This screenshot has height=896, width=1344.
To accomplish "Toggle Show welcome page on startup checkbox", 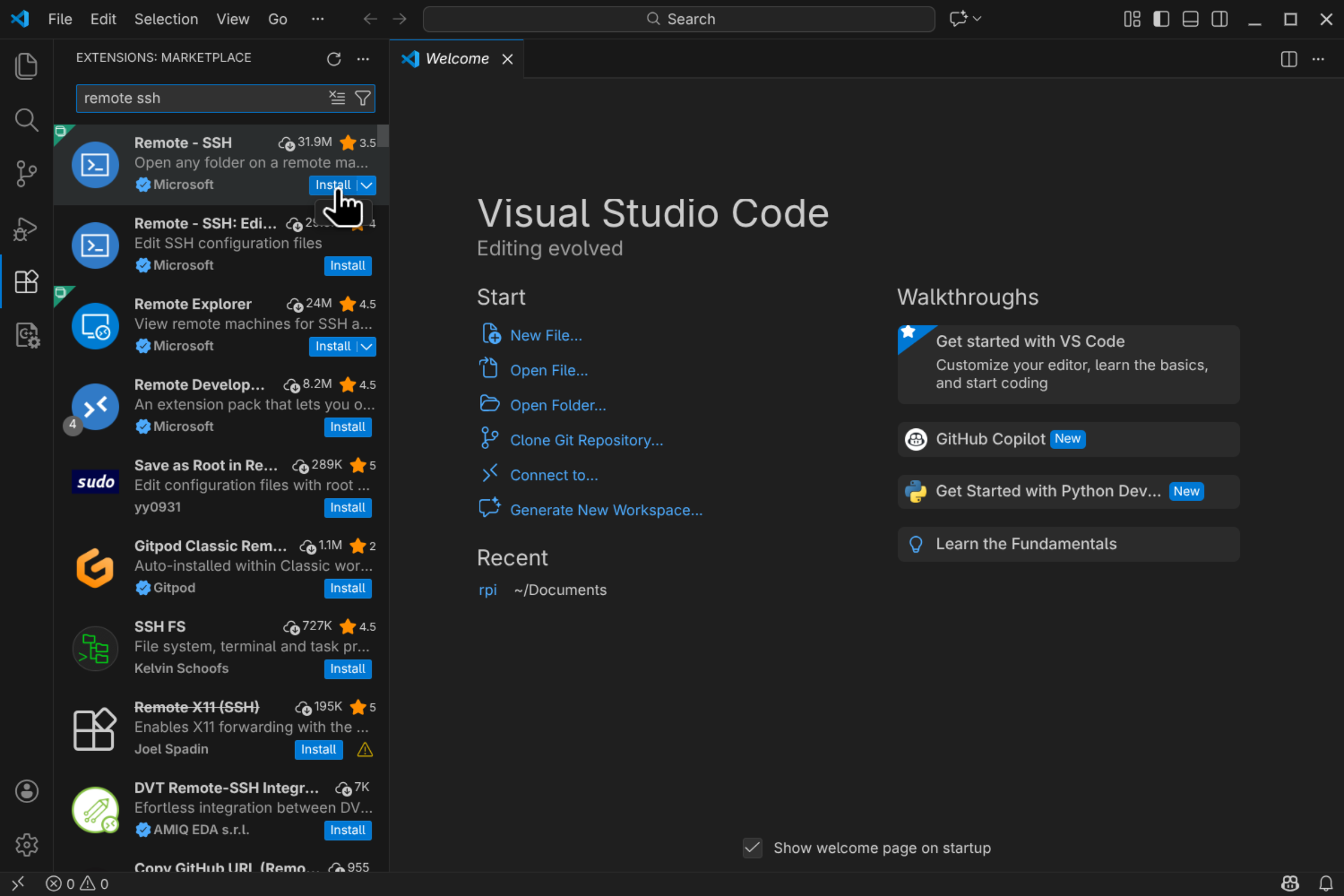I will pos(752,848).
